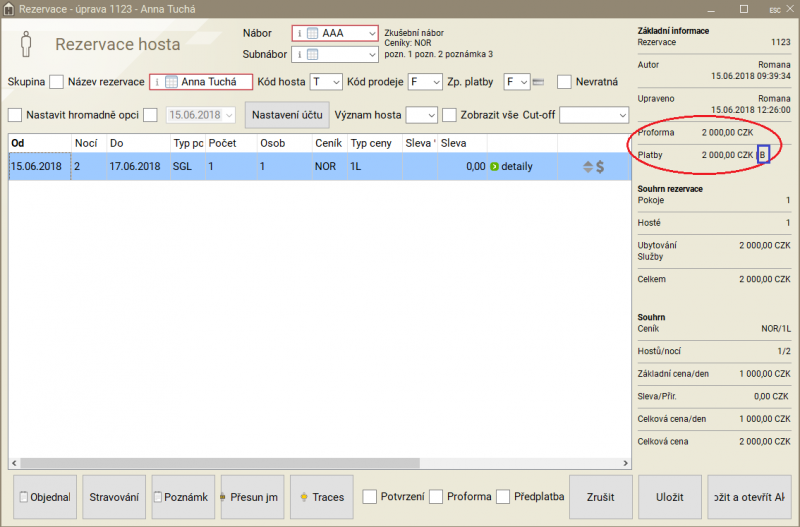Check the Potvrzení checkbox
The height and width of the screenshot is (527, 800).
tap(370, 496)
